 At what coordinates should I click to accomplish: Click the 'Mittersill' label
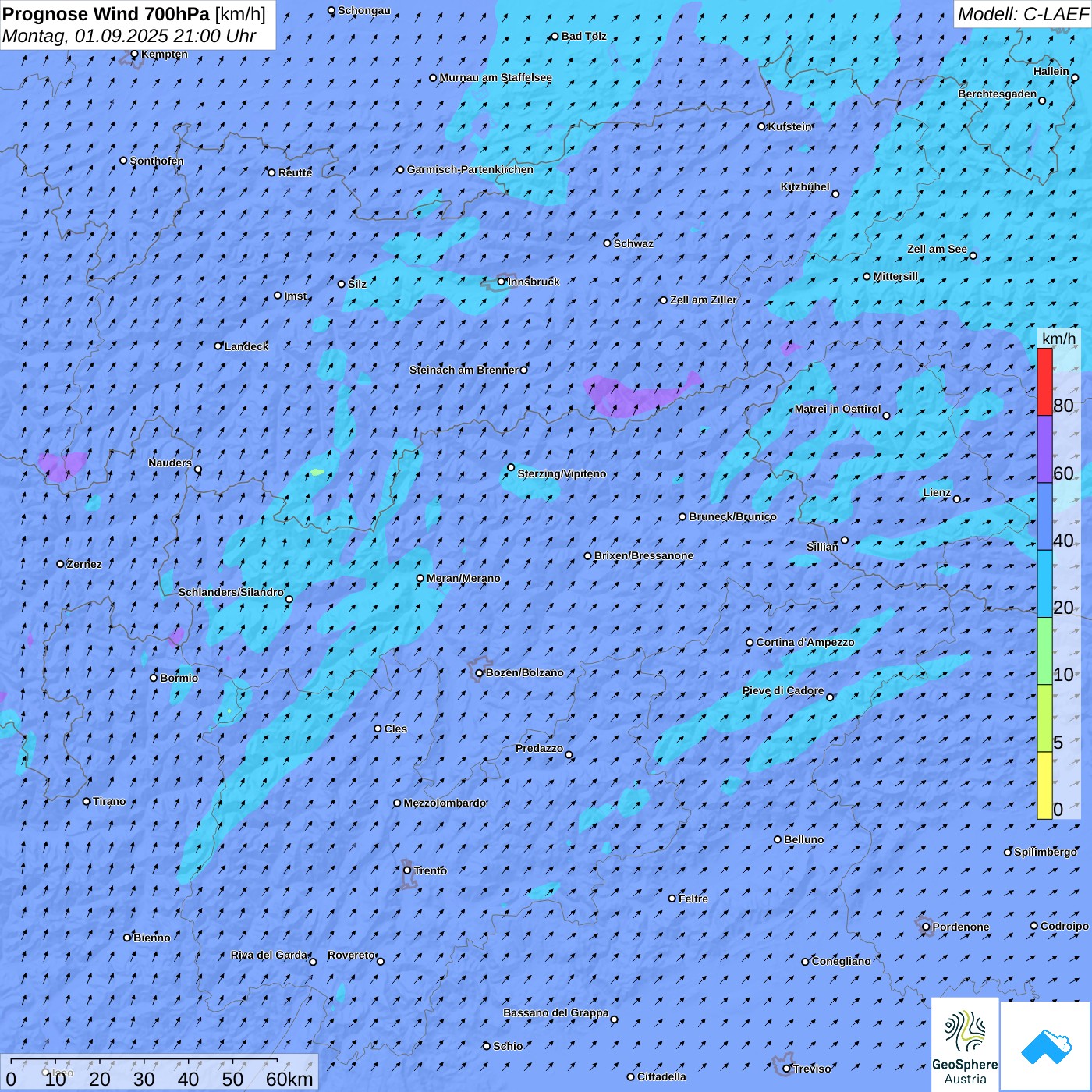(x=895, y=276)
